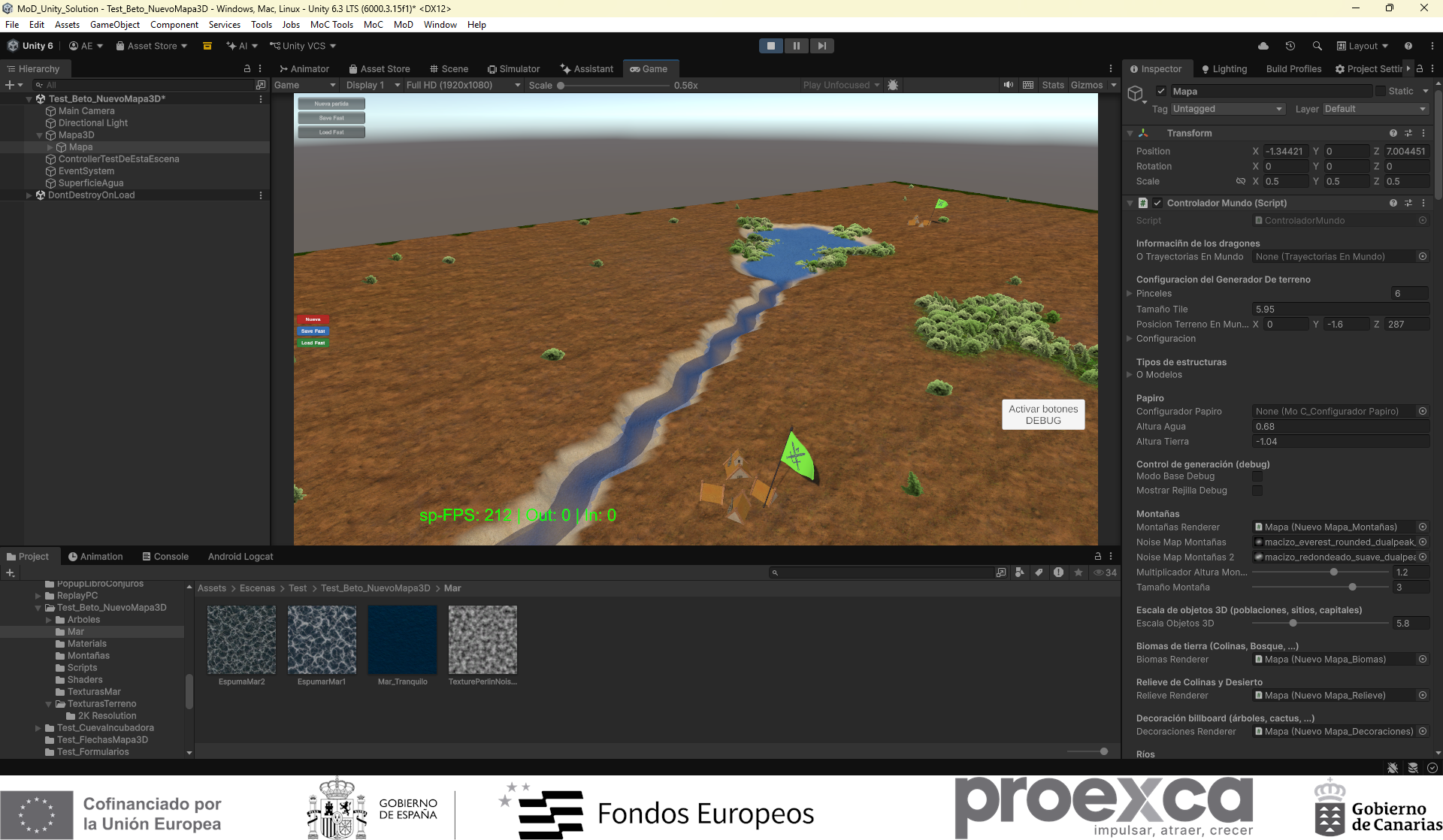Click the blue Save Fast button
Image resolution: width=1443 pixels, height=840 pixels.
[x=313, y=331]
